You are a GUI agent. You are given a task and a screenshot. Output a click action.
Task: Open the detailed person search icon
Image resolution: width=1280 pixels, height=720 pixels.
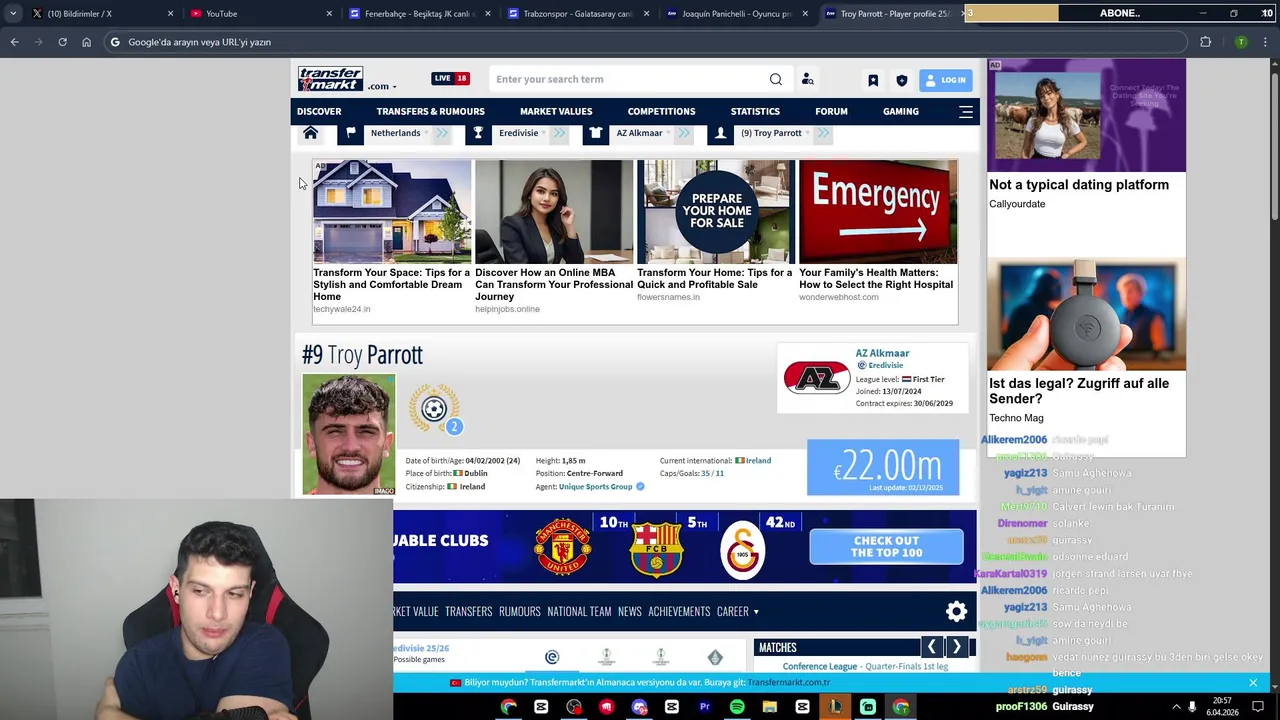coord(807,79)
